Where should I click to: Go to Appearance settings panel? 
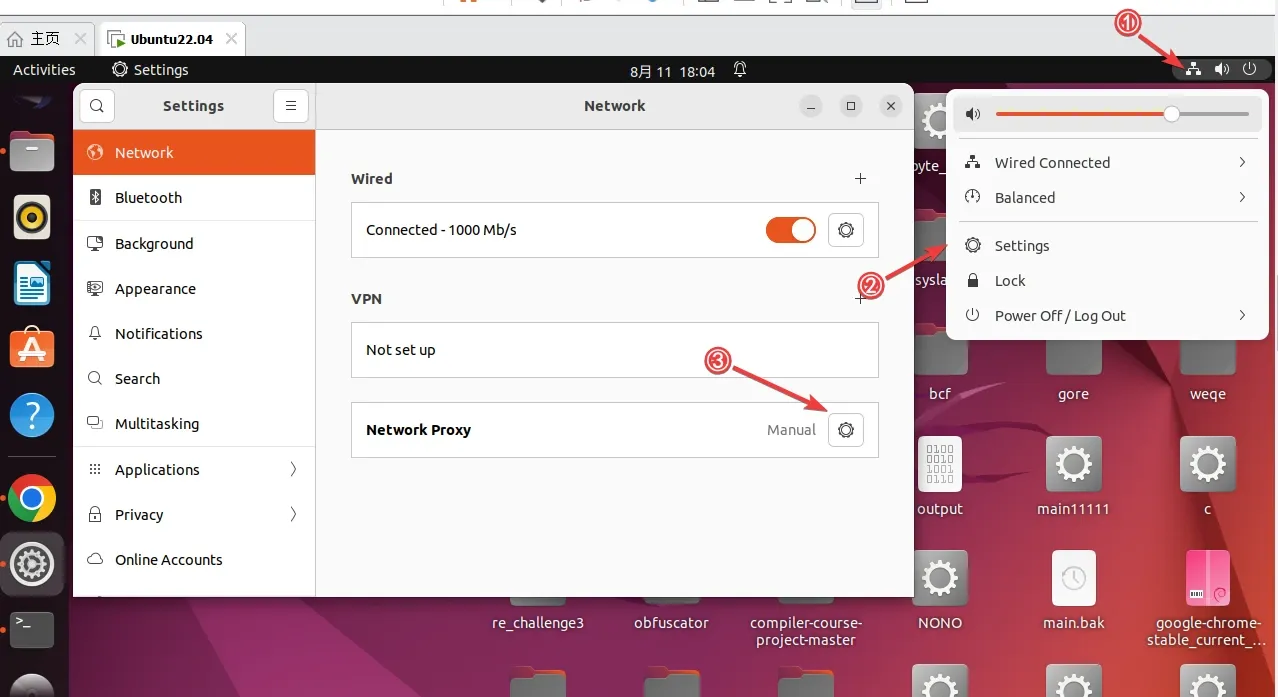(194, 289)
